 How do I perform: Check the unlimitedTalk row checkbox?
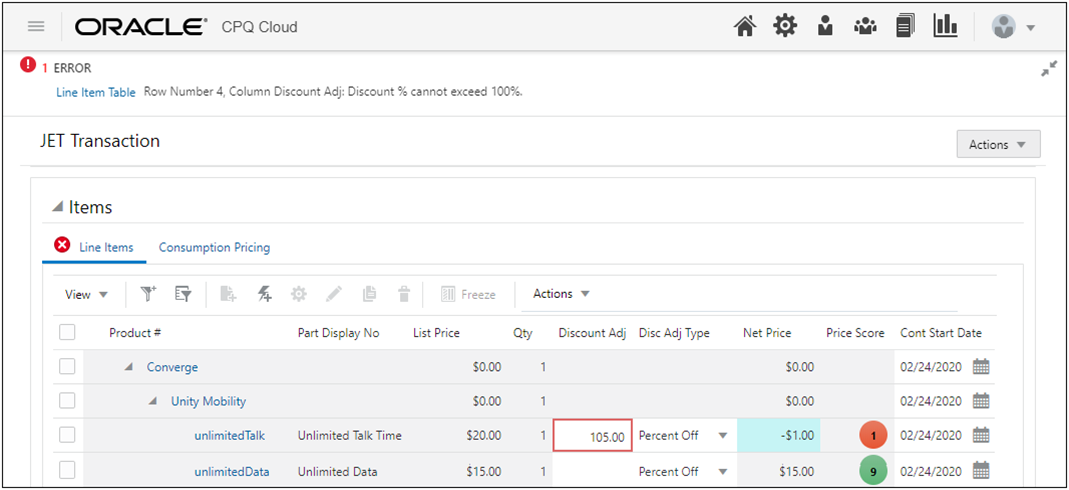(x=67, y=435)
